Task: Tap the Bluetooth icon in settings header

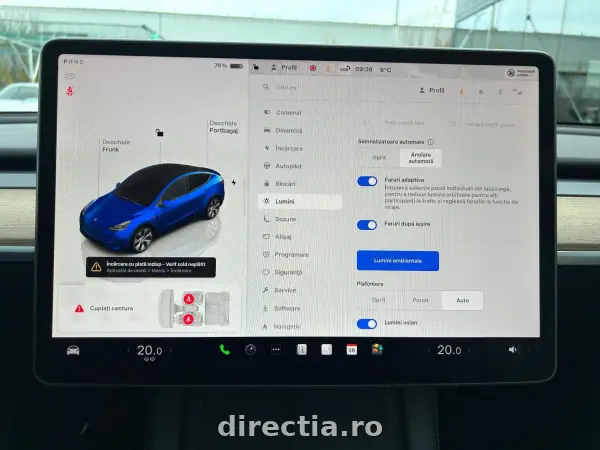Action: 500,92
